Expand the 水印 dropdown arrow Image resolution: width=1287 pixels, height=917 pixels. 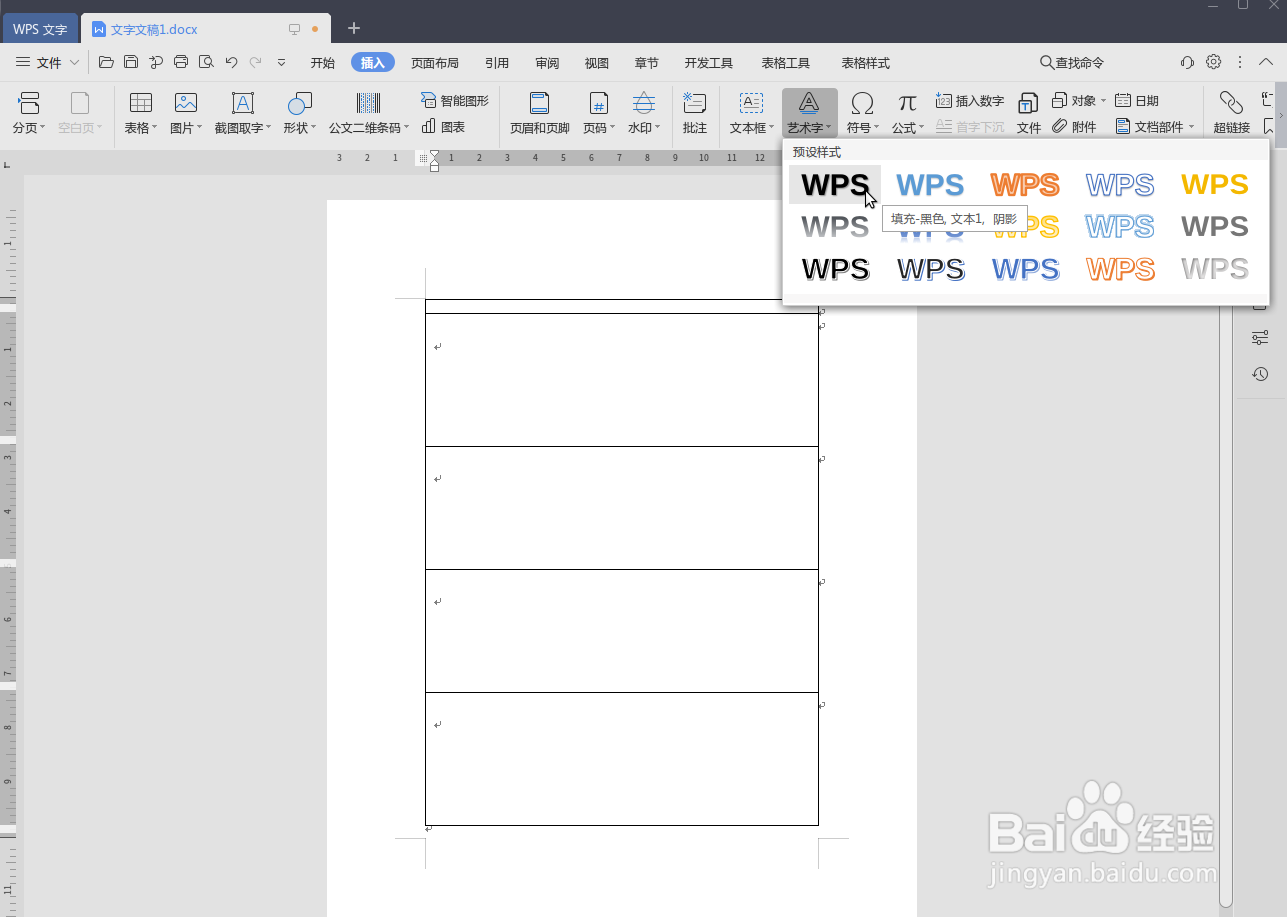pyautogui.click(x=658, y=128)
